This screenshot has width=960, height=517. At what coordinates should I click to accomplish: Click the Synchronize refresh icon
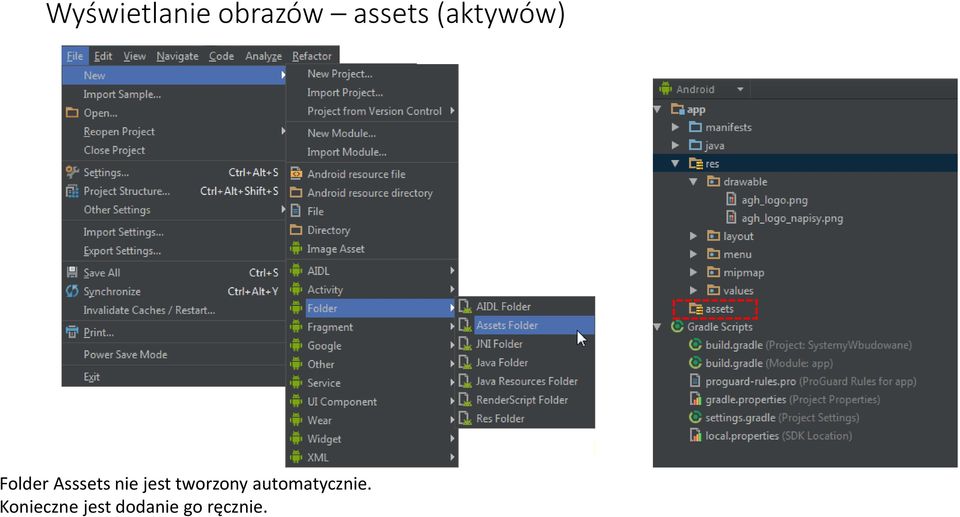click(72, 291)
